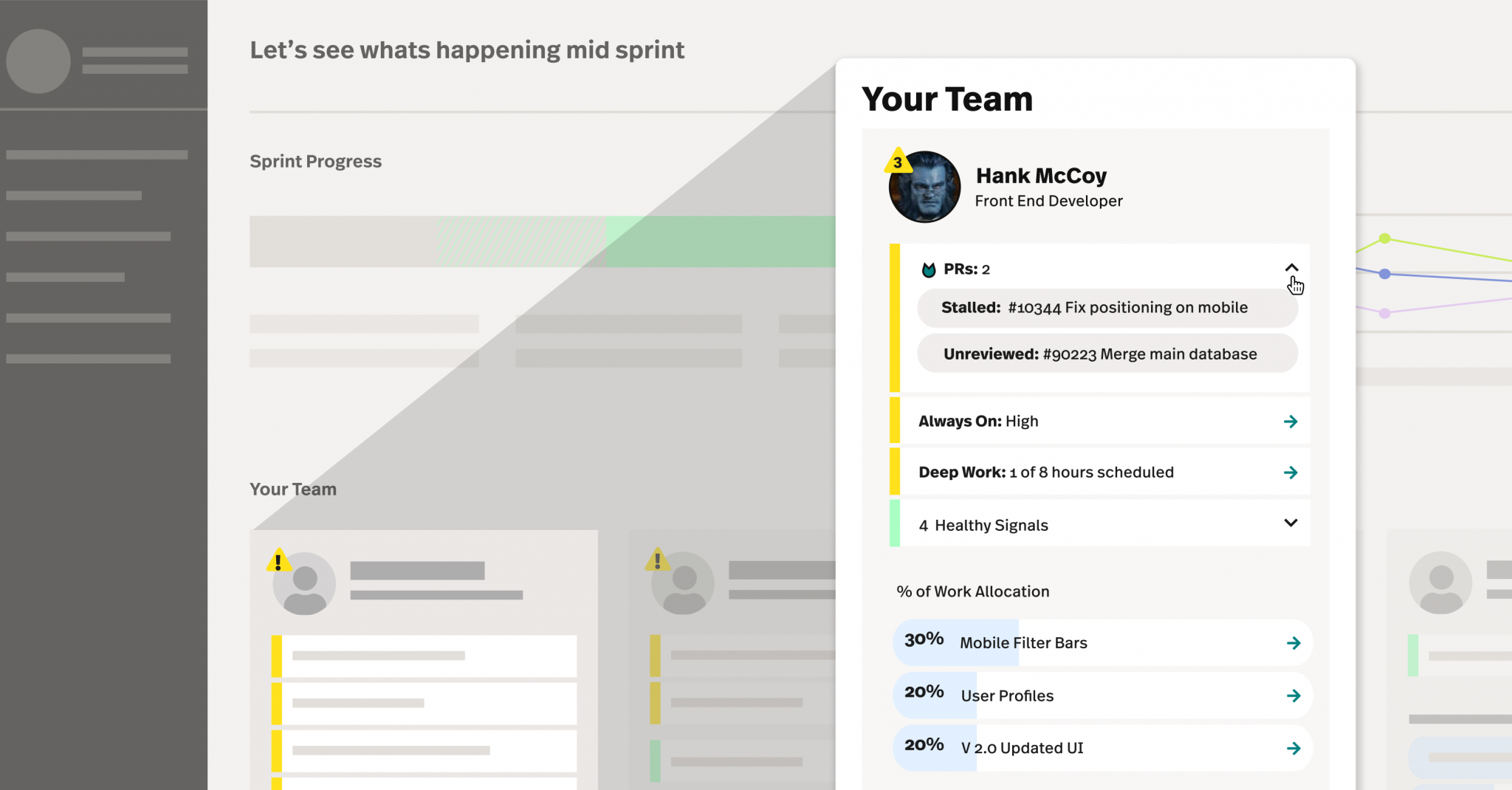Click arrow next to Mobile Filter Bars
Viewport: 1512px width, 790px height.
click(x=1293, y=643)
